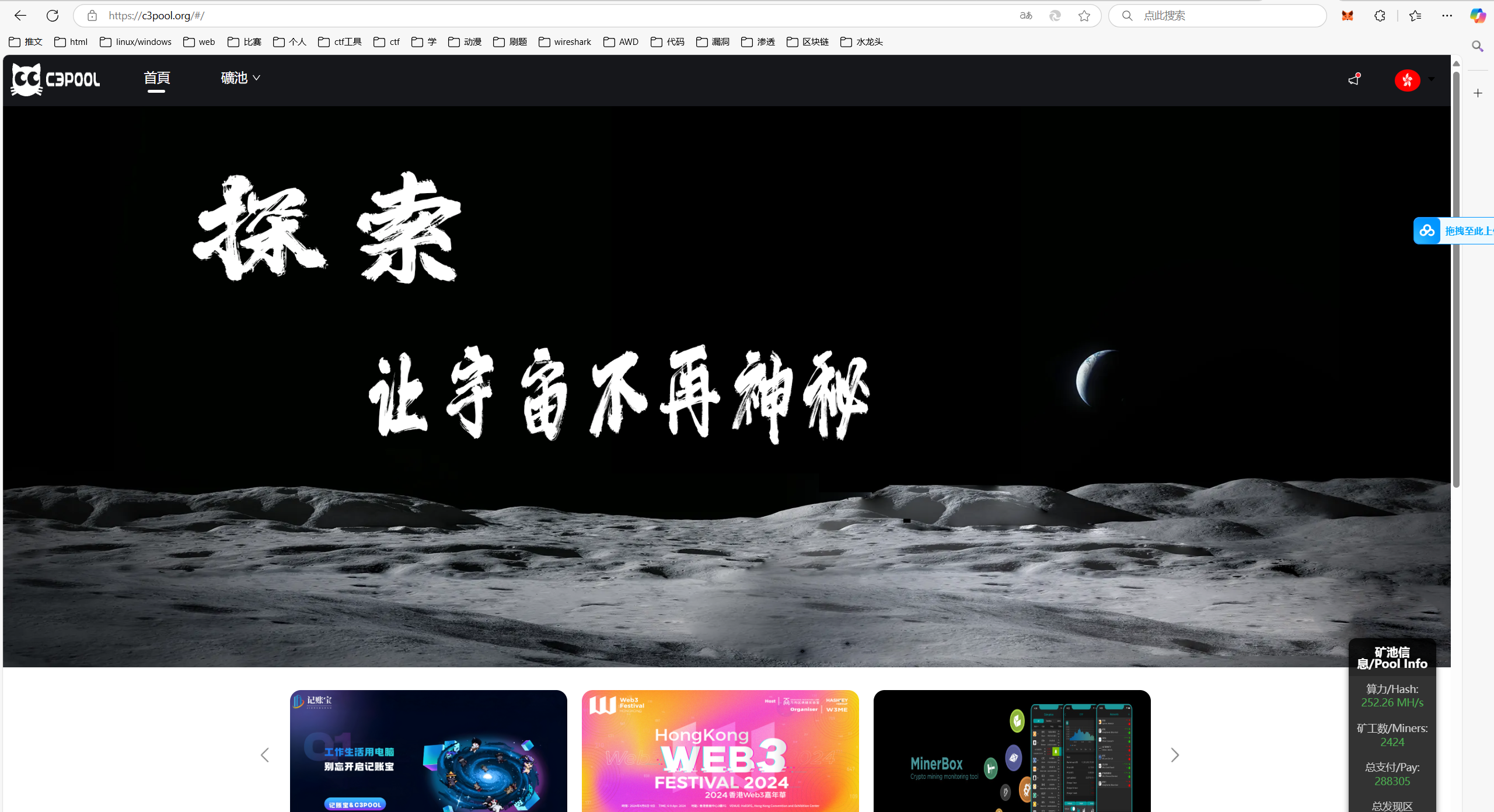Open browser Settings and more menu
Image resolution: width=1494 pixels, height=812 pixels.
1447,16
